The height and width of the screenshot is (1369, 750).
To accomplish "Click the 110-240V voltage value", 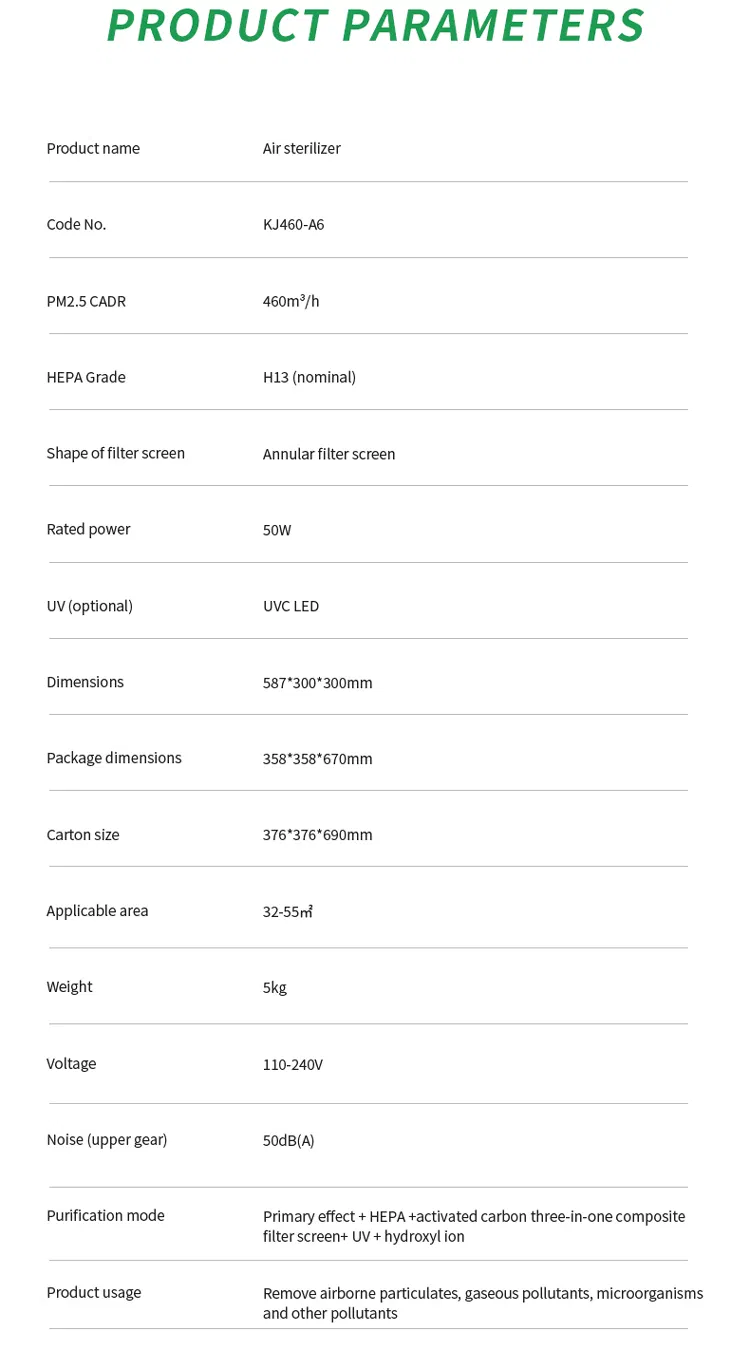I will (x=292, y=1065).
